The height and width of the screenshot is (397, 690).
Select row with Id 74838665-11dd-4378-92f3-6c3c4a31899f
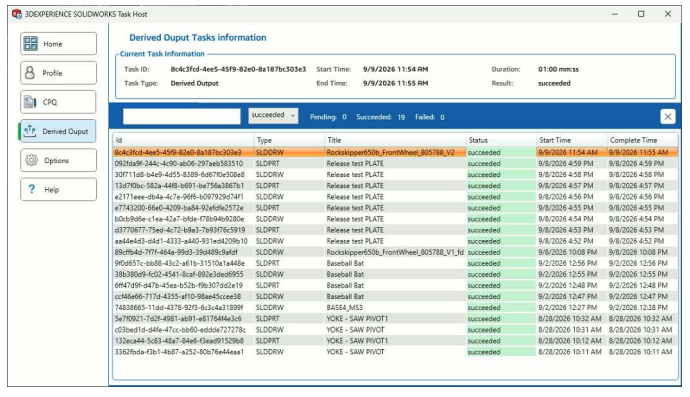point(395,307)
